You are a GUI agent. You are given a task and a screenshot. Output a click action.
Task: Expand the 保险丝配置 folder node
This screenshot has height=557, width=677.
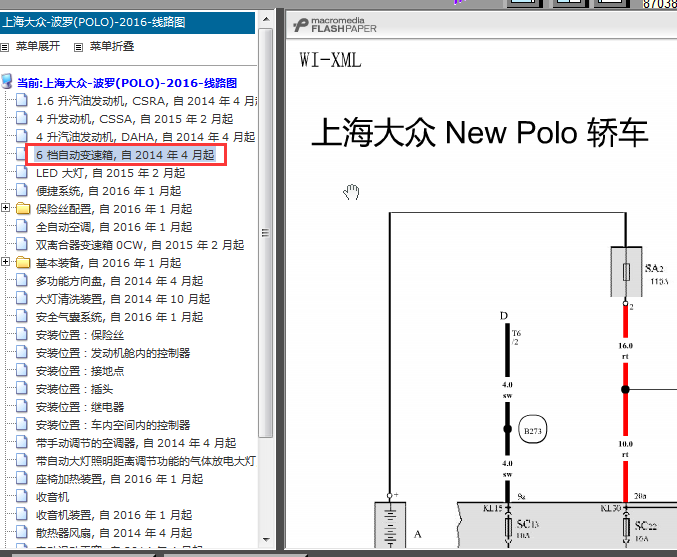[5, 208]
